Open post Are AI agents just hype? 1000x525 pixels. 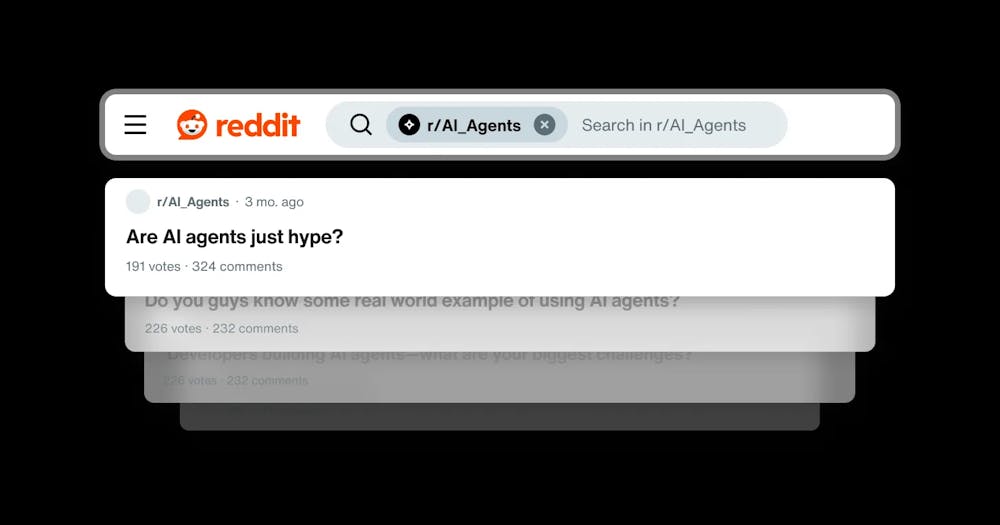point(235,237)
